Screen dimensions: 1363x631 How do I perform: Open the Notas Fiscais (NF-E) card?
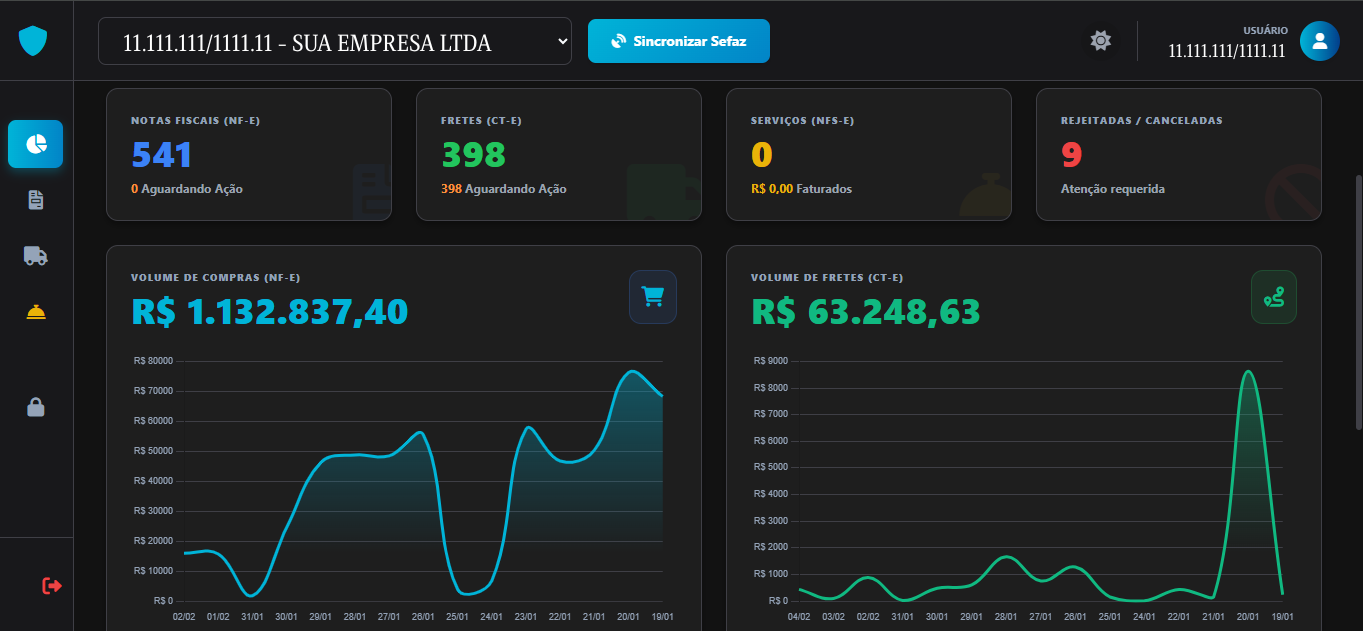pos(249,154)
